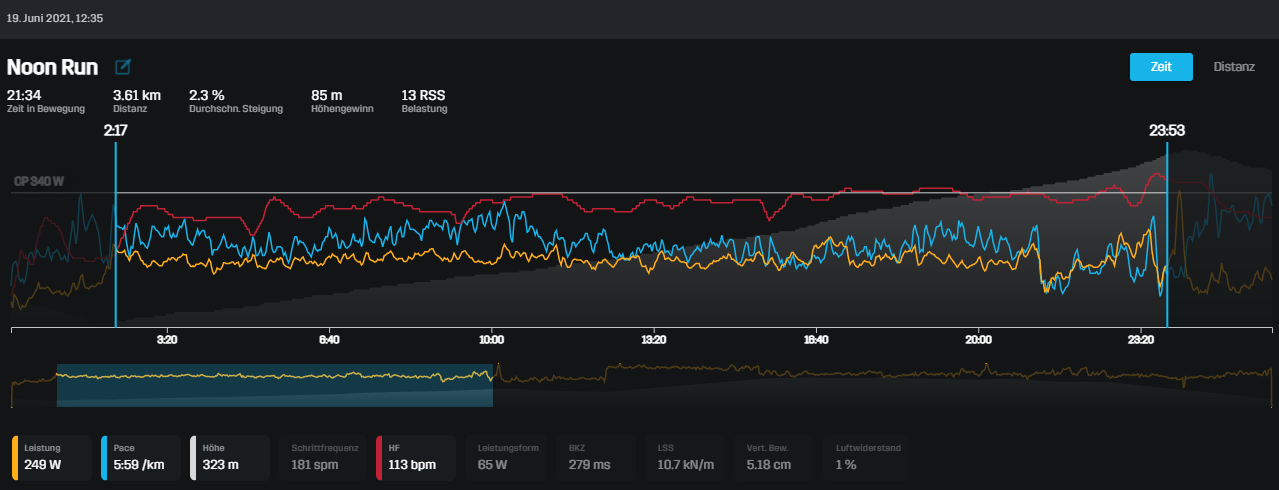Click the Noon Run activity title
The height and width of the screenshot is (490, 1279).
[x=53, y=68]
